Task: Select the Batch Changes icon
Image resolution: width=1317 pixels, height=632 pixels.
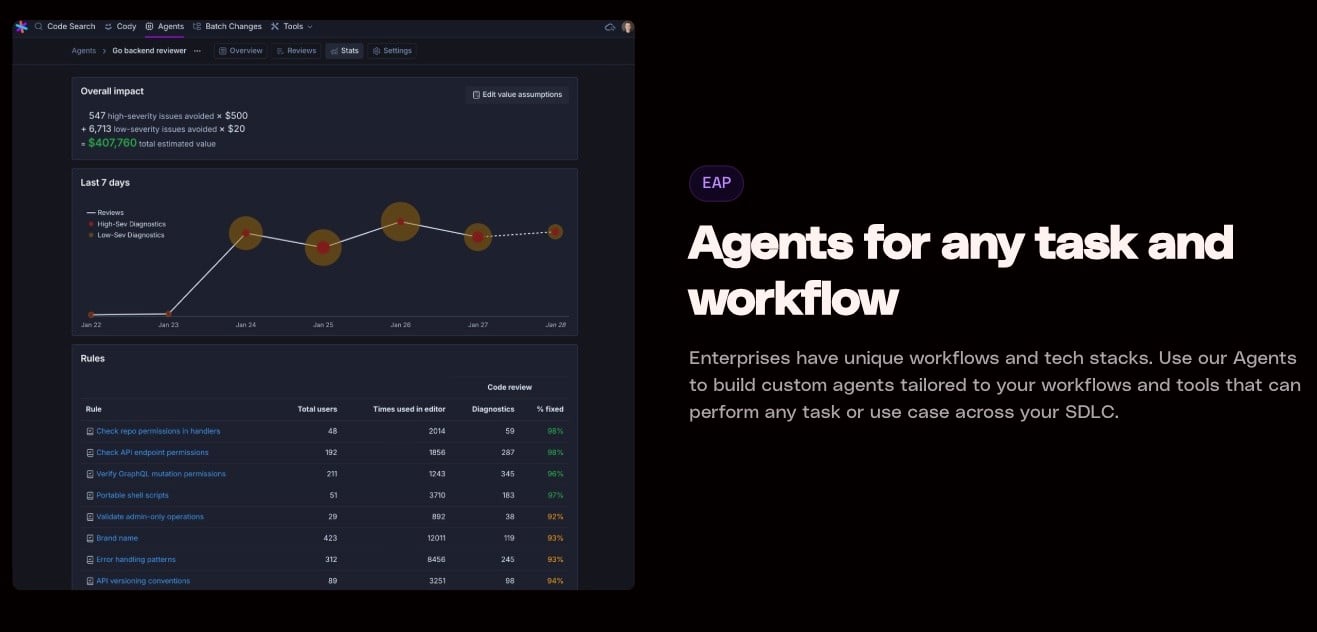Action: pyautogui.click(x=198, y=26)
